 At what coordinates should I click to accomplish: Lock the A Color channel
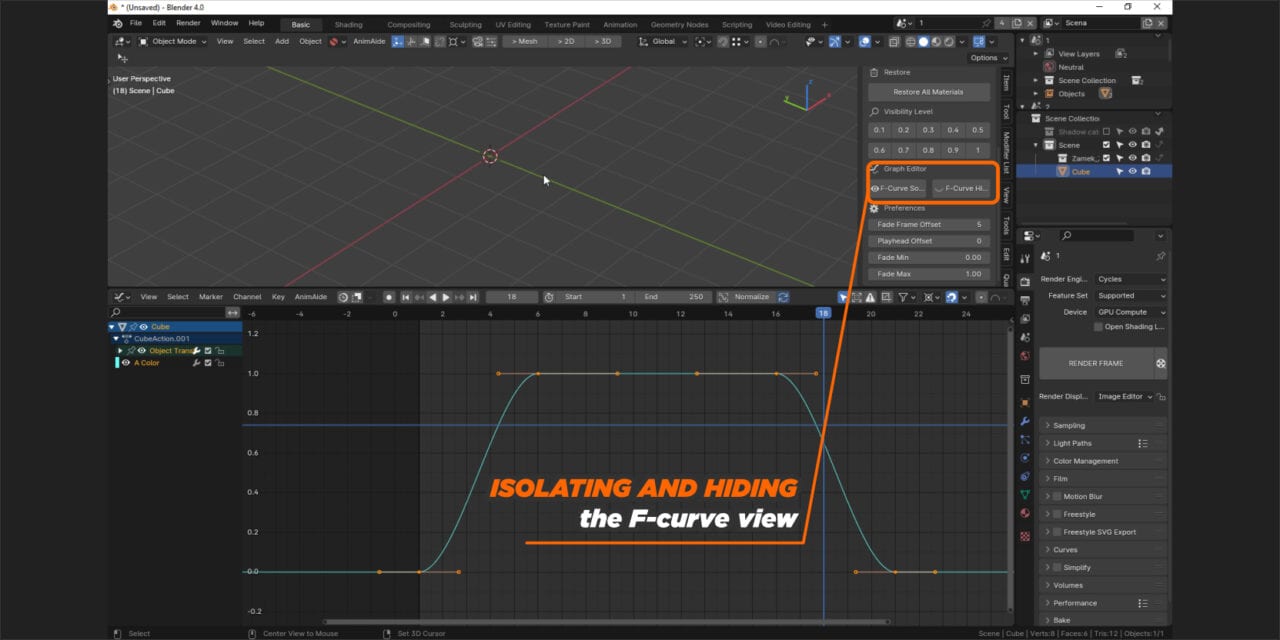pos(220,363)
